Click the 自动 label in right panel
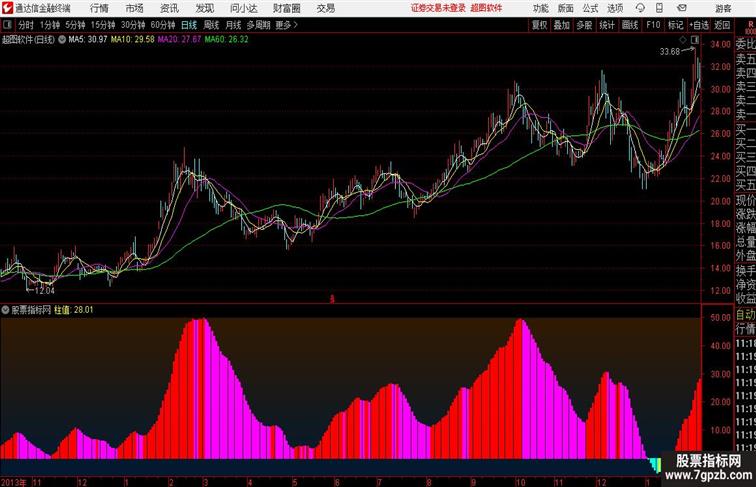Image resolution: width=756 pixels, height=487 pixels. (x=745, y=315)
